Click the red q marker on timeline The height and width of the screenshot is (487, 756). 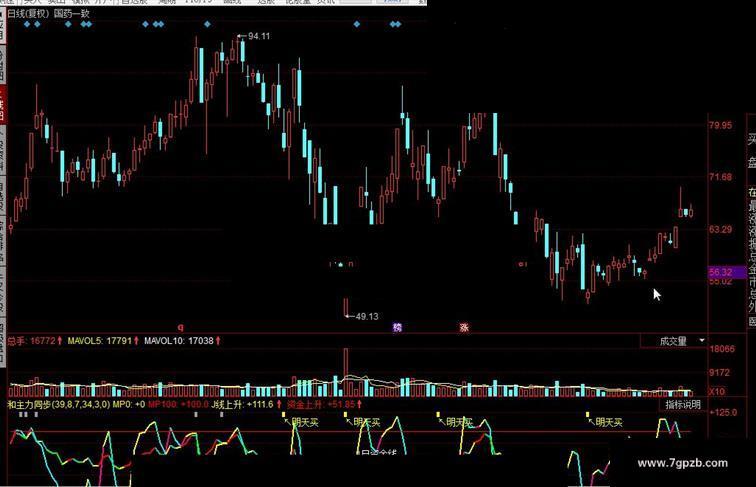tap(181, 327)
